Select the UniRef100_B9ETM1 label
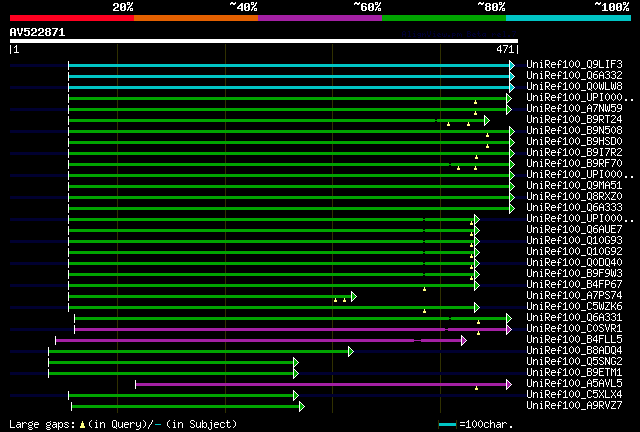The height and width of the screenshot is (432, 640). click(x=574, y=373)
